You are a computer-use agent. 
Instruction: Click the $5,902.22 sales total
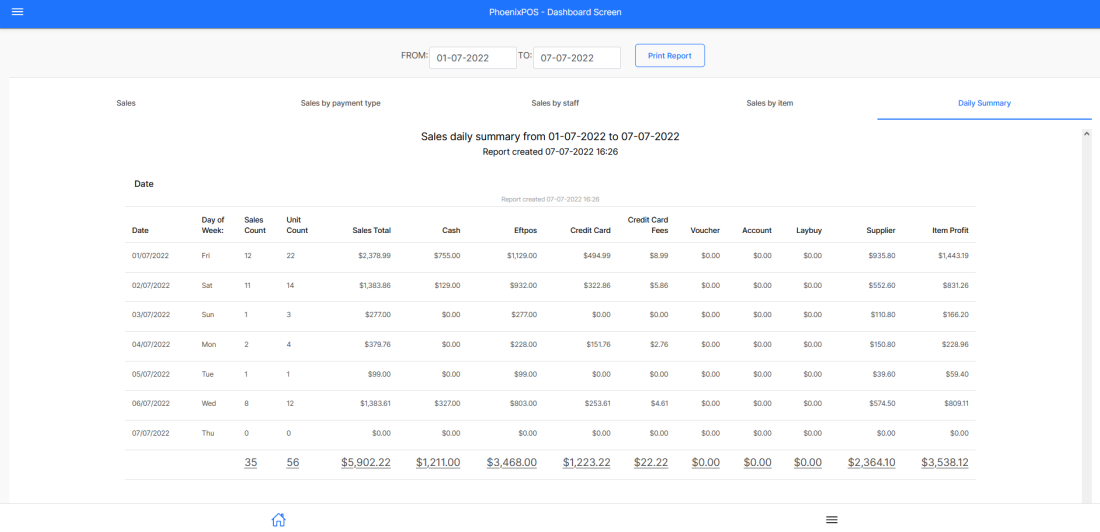pyautogui.click(x=366, y=462)
